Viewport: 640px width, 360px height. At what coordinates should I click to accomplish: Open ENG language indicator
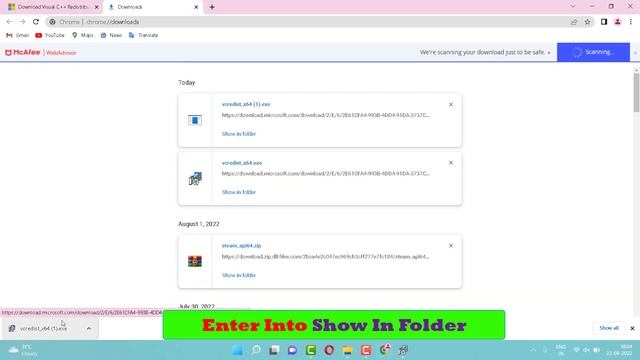click(x=560, y=350)
